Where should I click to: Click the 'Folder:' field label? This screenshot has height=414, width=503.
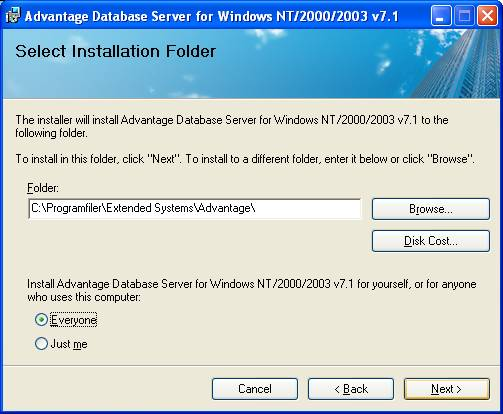(x=43, y=188)
